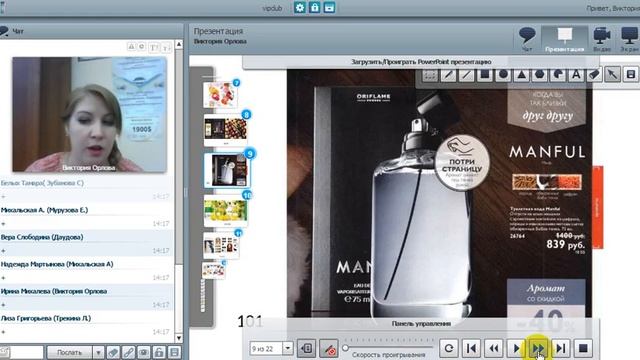The height and width of the screenshot is (360, 640).
Task: Open the settings gear icon in top bar
Action: [x=300, y=7]
